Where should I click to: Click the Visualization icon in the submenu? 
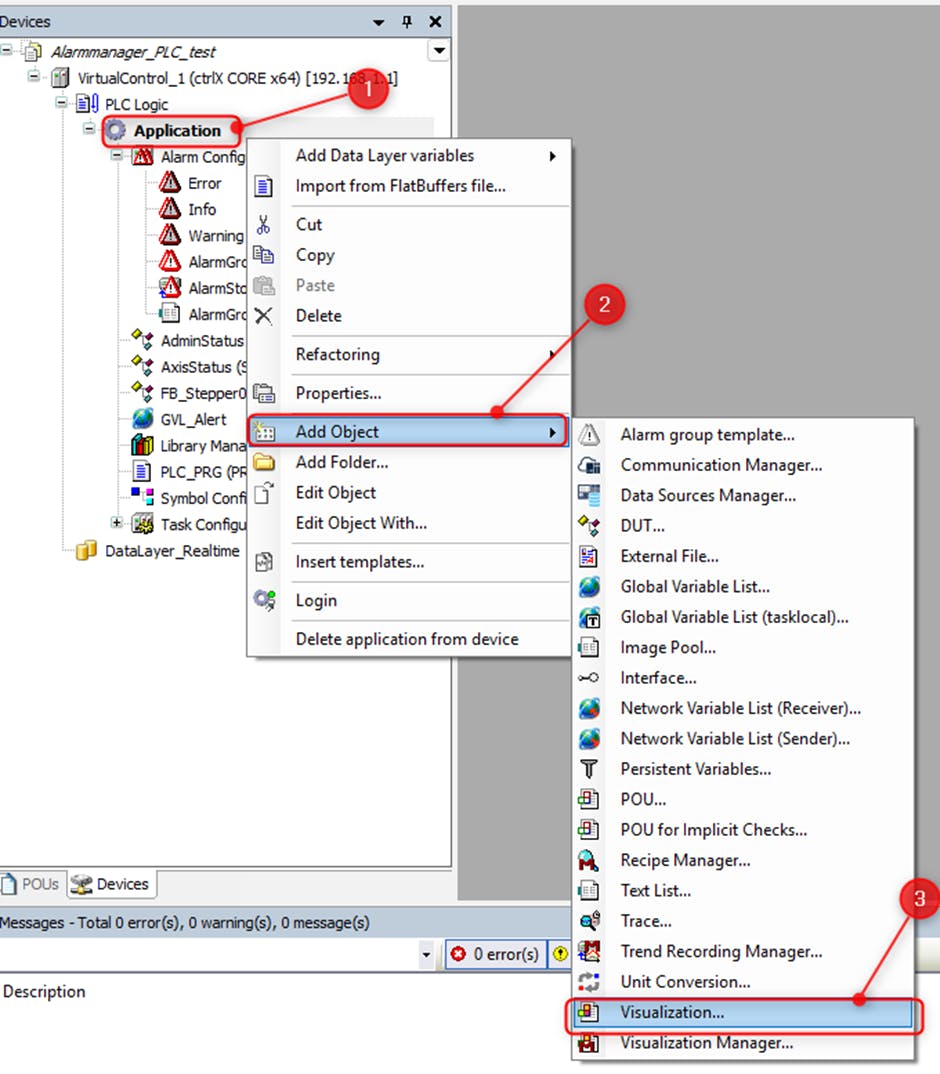point(590,1012)
